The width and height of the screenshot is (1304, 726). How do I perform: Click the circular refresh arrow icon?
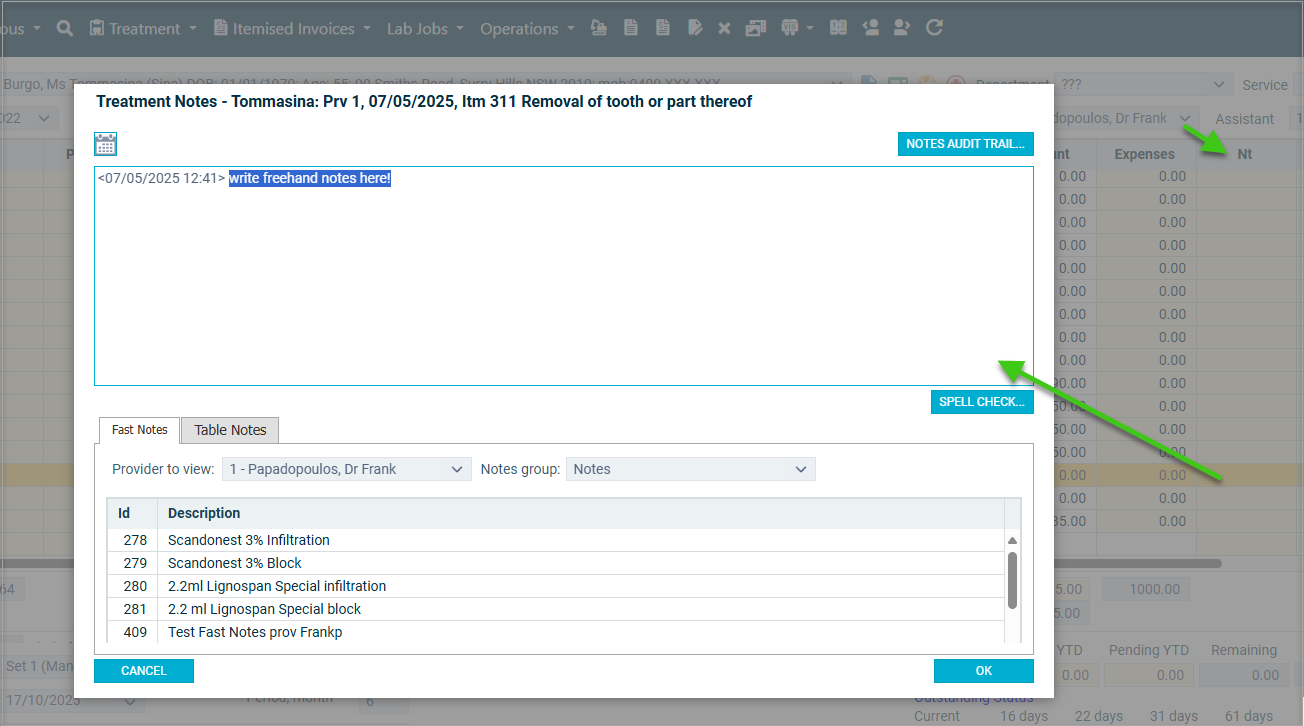tap(935, 28)
